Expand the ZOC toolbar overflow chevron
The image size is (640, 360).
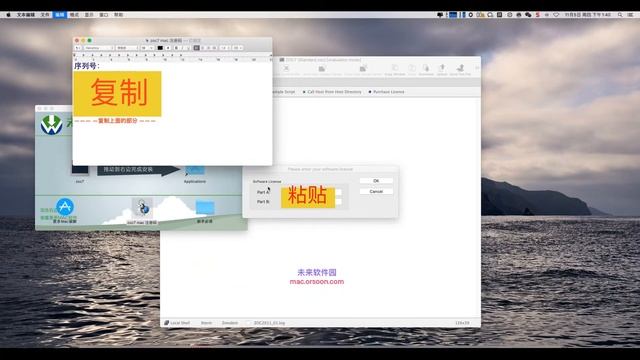point(477,68)
